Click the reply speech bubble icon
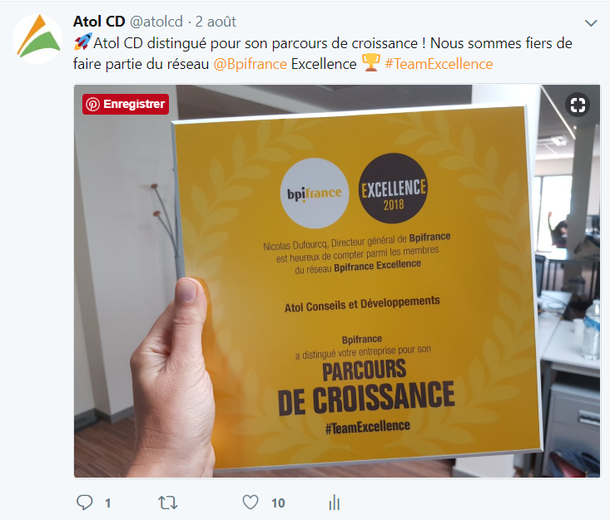This screenshot has width=610, height=520. pyautogui.click(x=84, y=502)
